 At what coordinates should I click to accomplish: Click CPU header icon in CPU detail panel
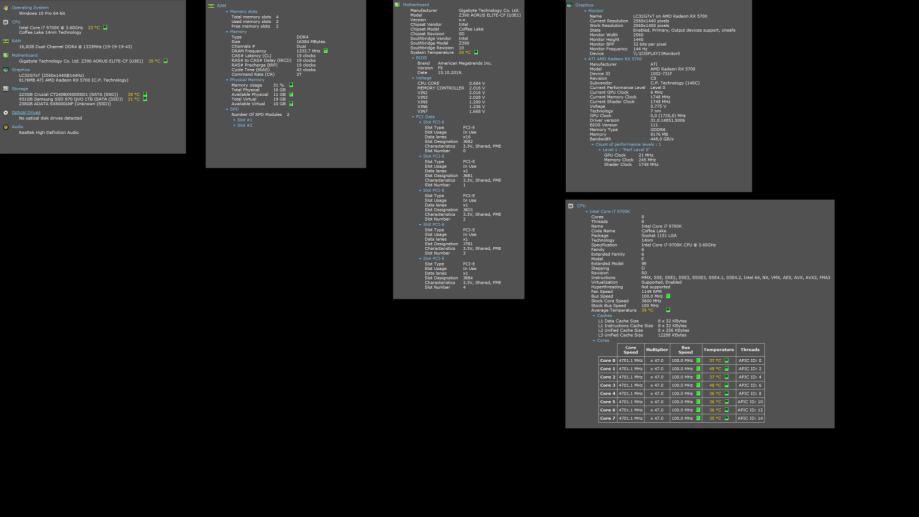pos(571,206)
